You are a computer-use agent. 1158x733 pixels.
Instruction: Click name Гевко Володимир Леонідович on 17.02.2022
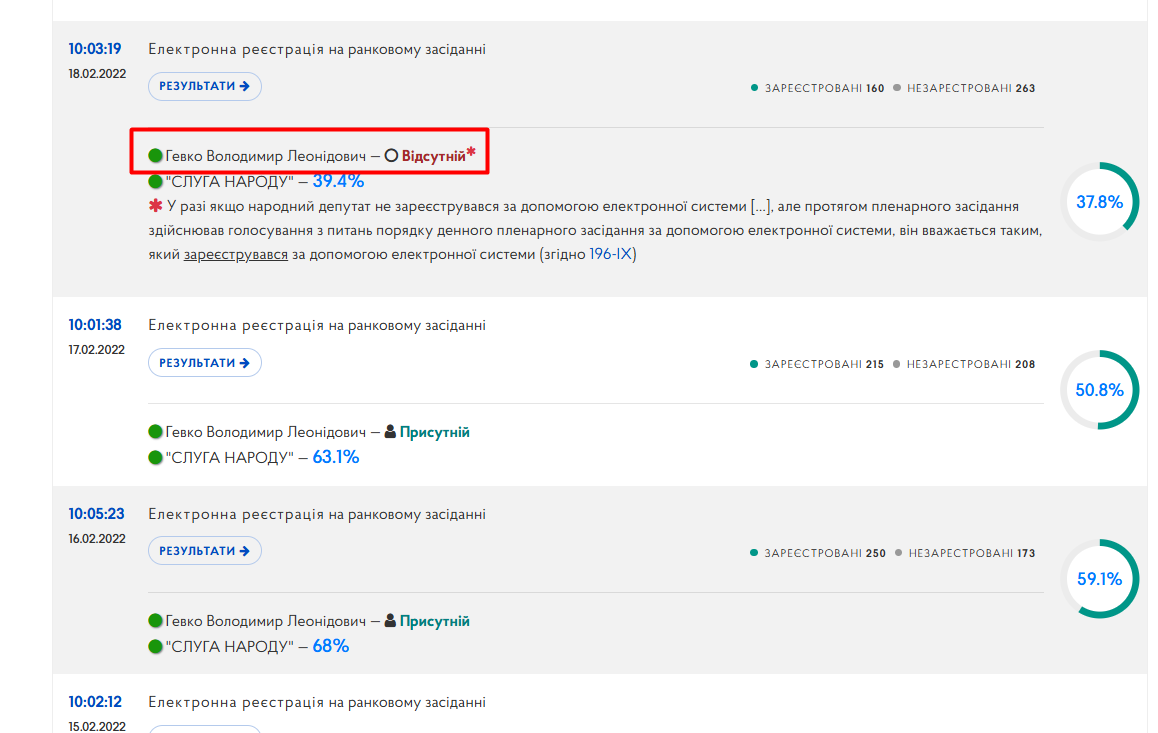266,432
